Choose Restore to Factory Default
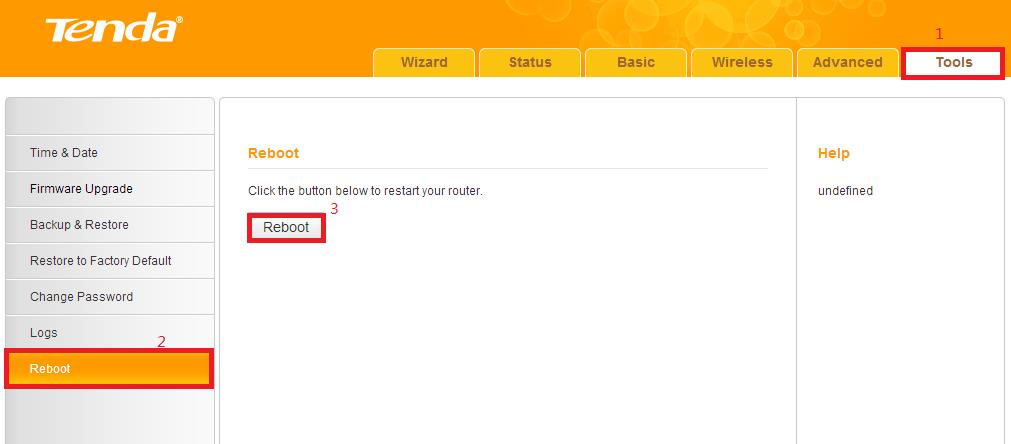This screenshot has height=444, width=1011. 101,261
